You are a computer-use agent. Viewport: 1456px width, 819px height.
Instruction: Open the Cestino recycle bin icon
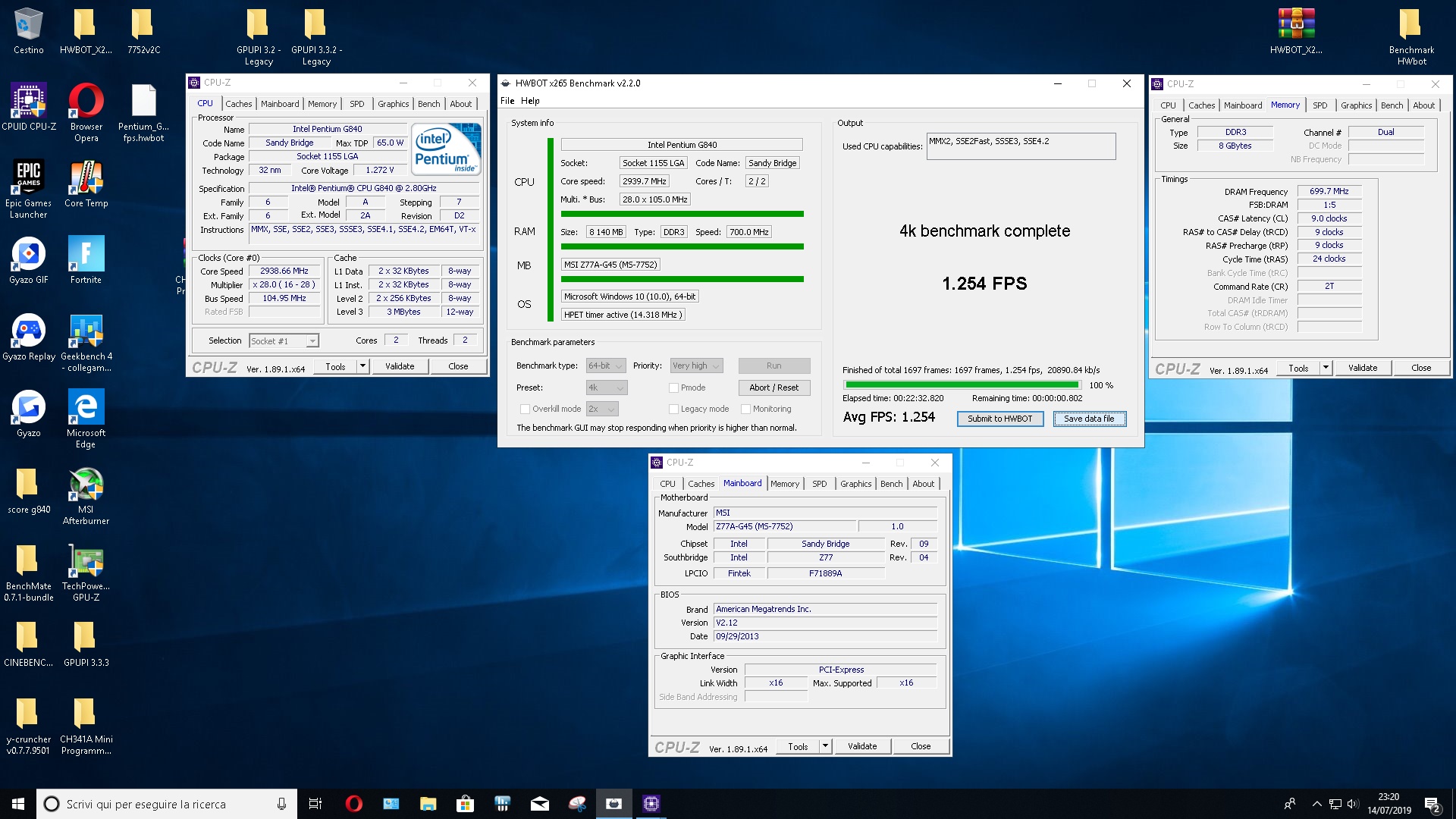pos(28,32)
